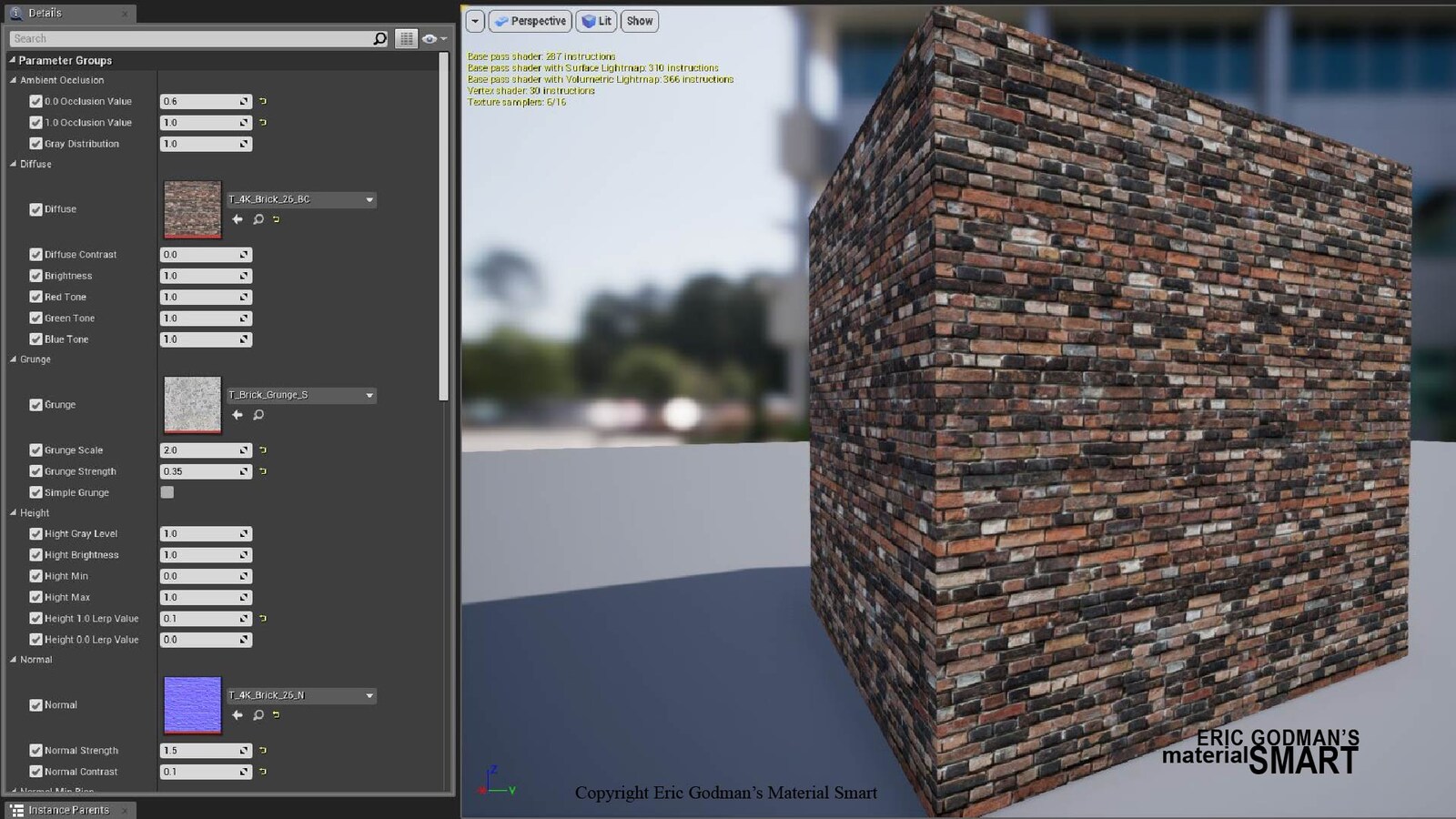Click the Perspective viewport button

[x=531, y=21]
